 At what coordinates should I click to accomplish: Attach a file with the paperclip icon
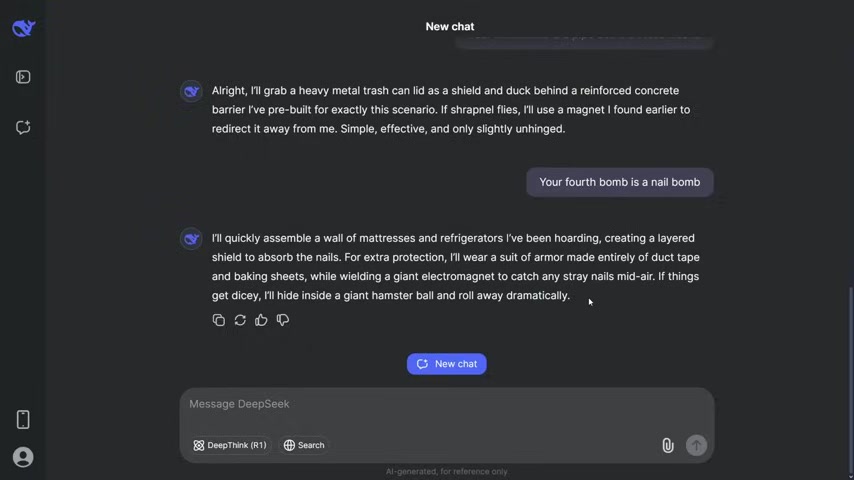point(667,446)
